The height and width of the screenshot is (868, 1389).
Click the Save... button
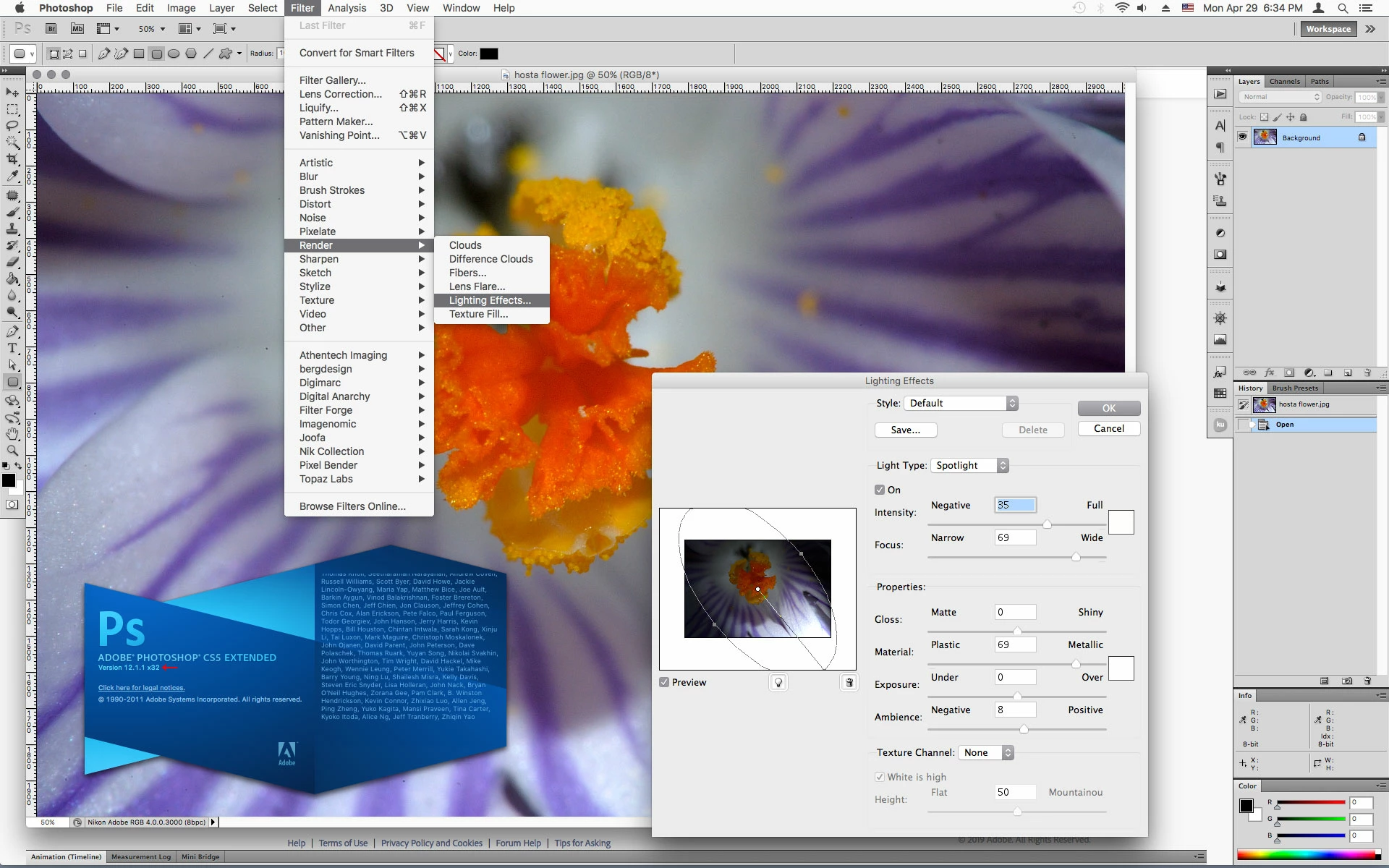point(905,430)
